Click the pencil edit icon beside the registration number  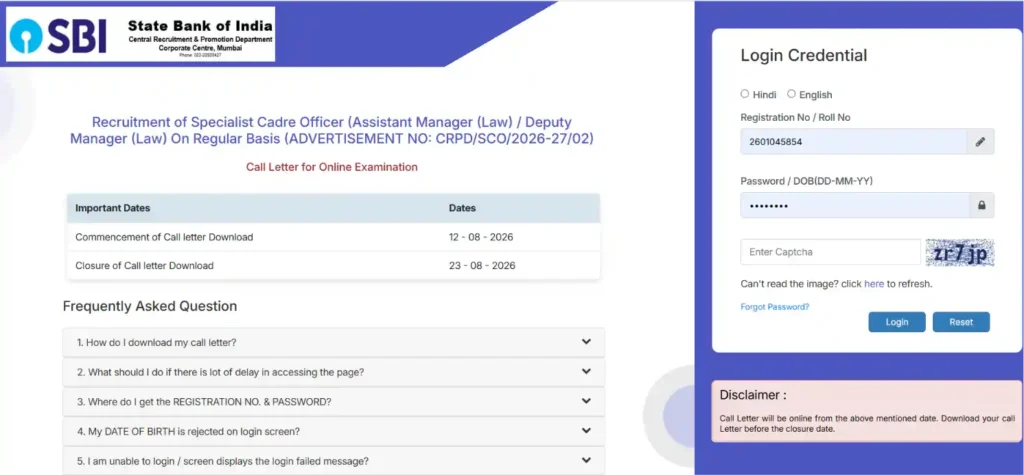[980, 142]
